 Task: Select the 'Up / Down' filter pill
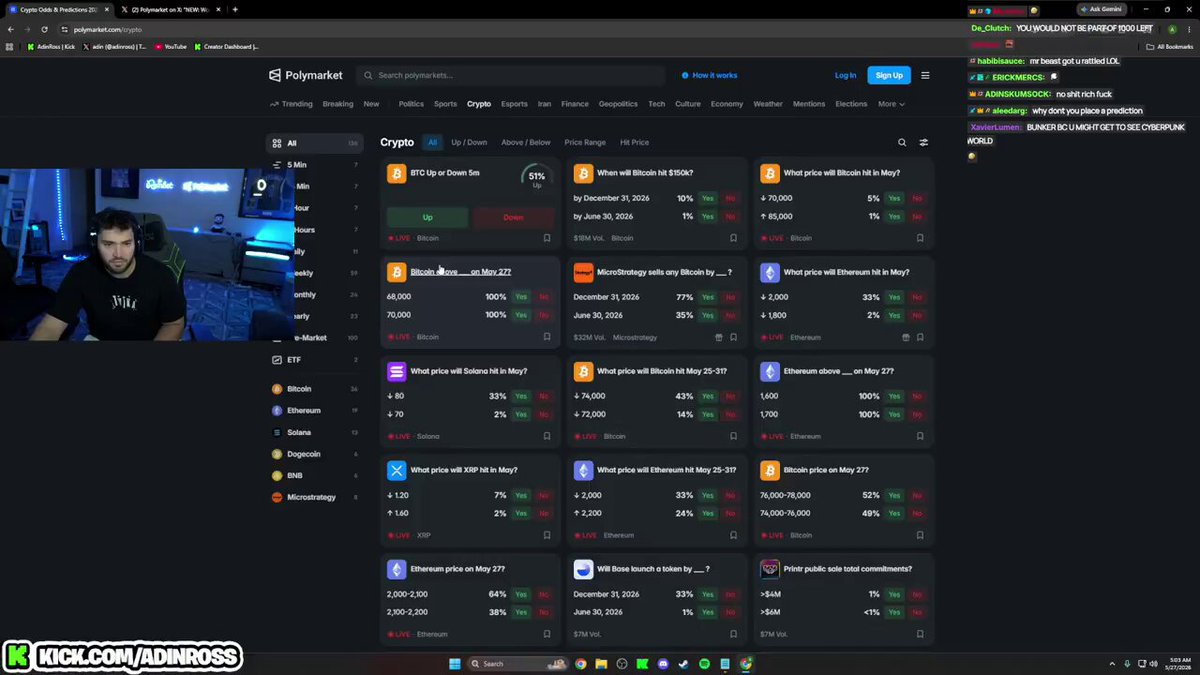click(469, 143)
